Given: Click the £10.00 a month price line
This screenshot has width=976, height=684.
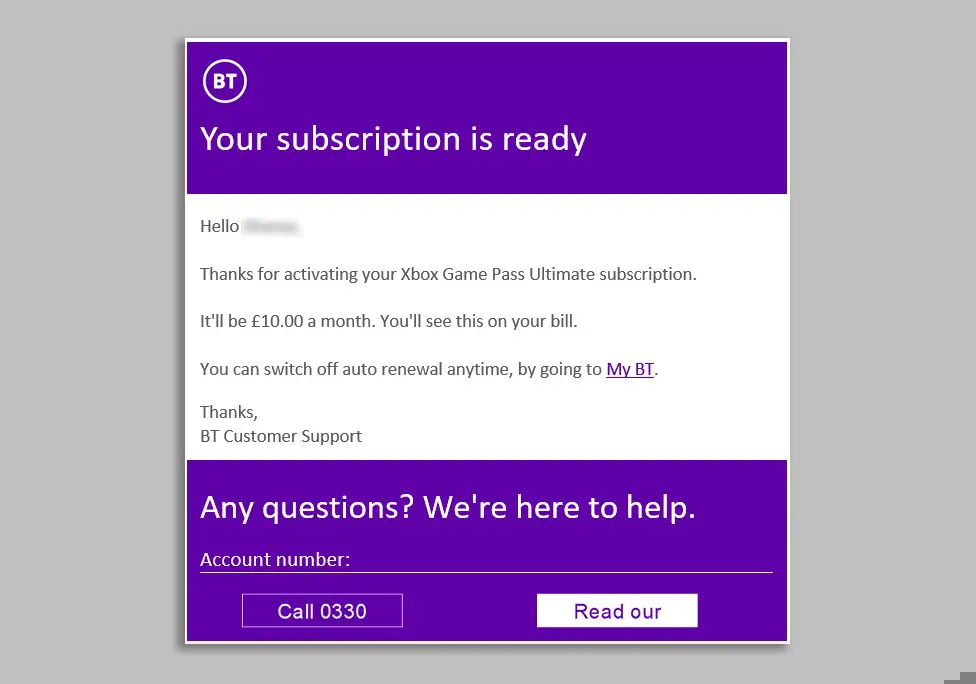Looking at the screenshot, I should click(388, 321).
